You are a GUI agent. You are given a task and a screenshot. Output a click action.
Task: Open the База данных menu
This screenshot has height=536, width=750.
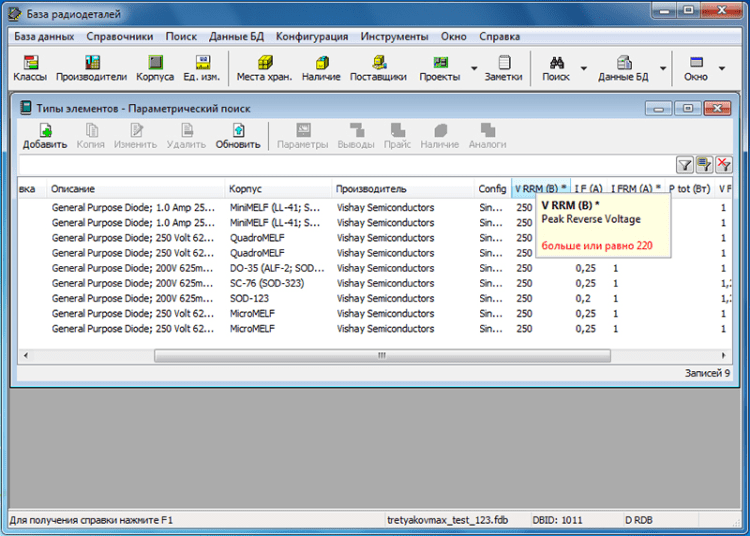[x=44, y=36]
